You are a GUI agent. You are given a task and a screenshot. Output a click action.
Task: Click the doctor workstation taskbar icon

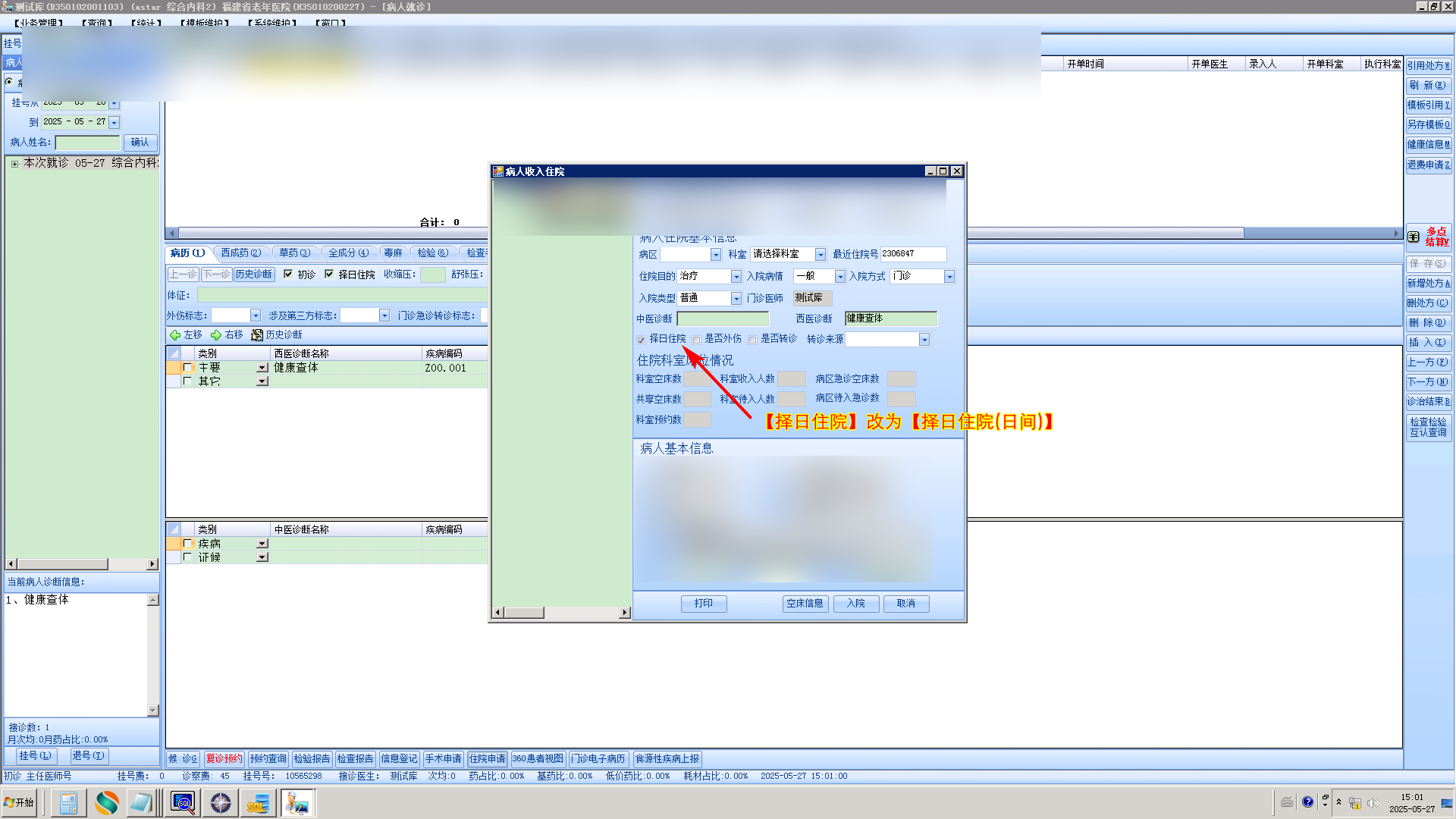point(297,802)
